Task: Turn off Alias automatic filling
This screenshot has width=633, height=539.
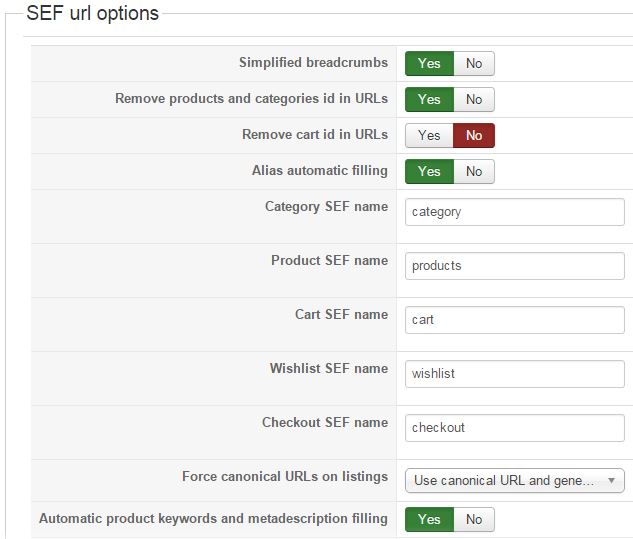Action: 474,172
